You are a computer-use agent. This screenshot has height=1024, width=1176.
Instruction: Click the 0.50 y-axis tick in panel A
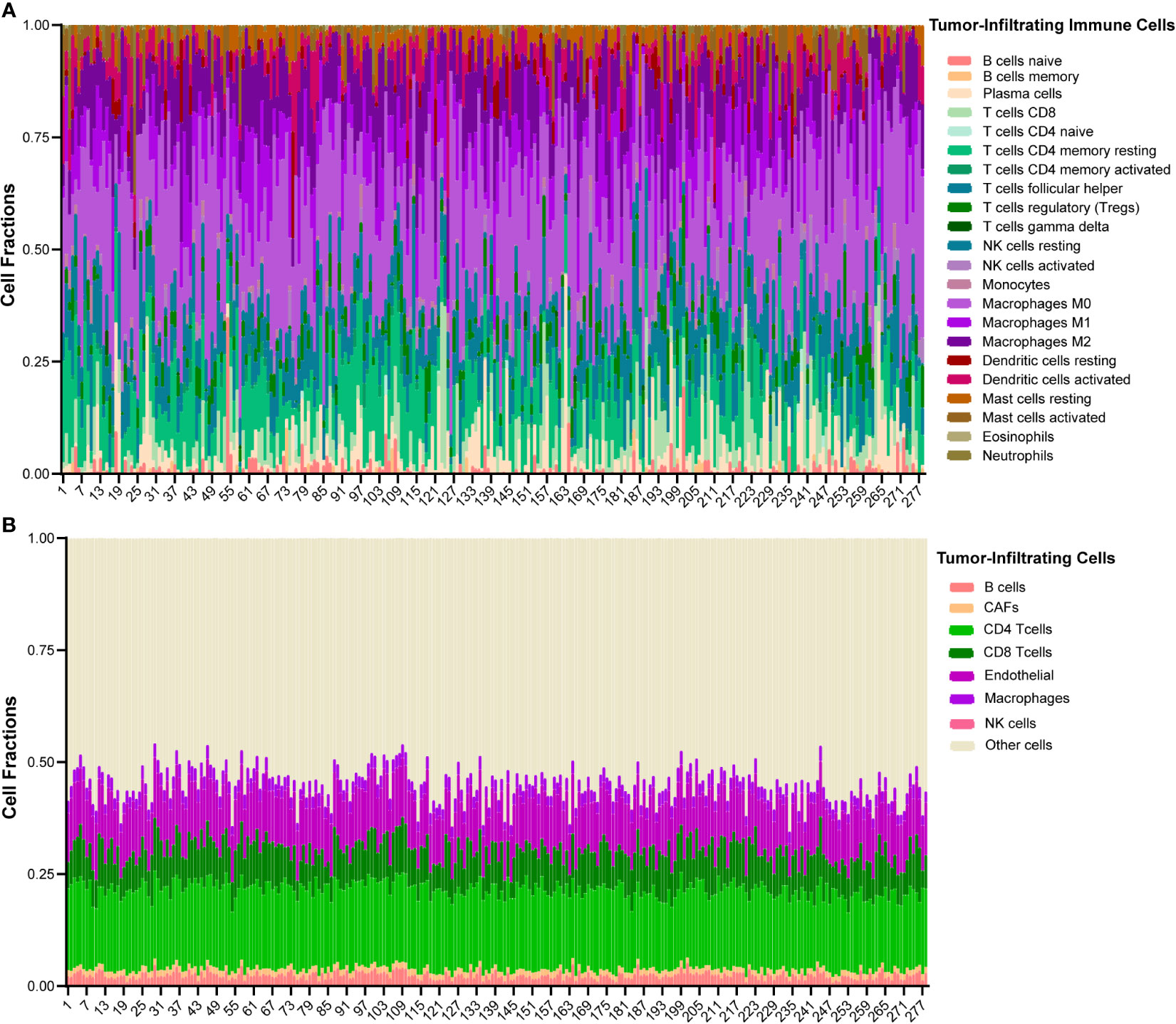click(36, 250)
